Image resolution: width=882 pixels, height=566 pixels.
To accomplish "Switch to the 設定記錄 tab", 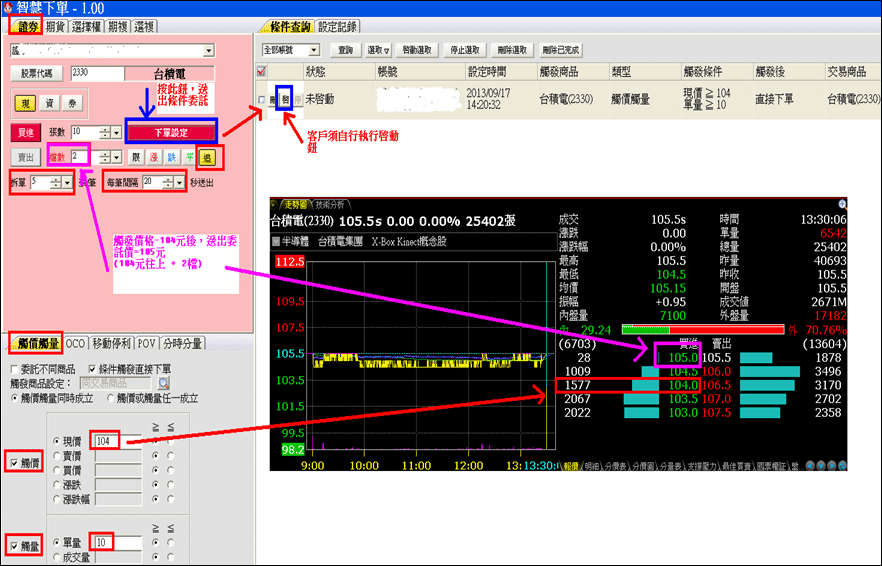I will coord(337,26).
